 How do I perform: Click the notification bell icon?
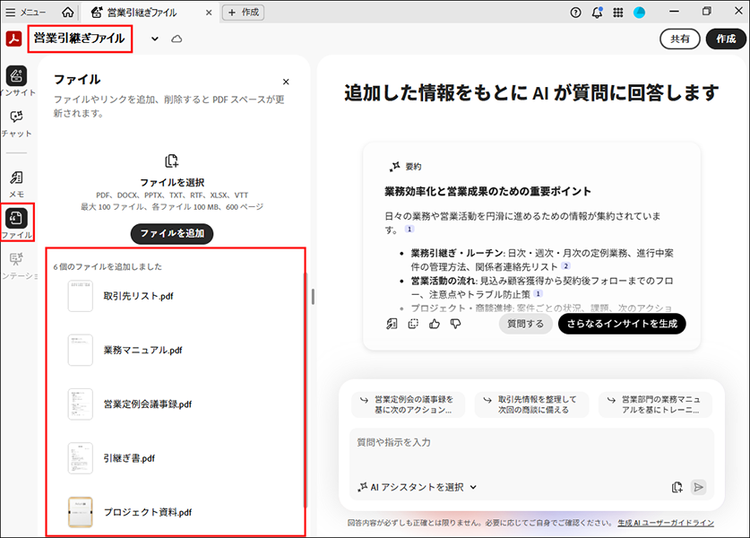point(597,12)
